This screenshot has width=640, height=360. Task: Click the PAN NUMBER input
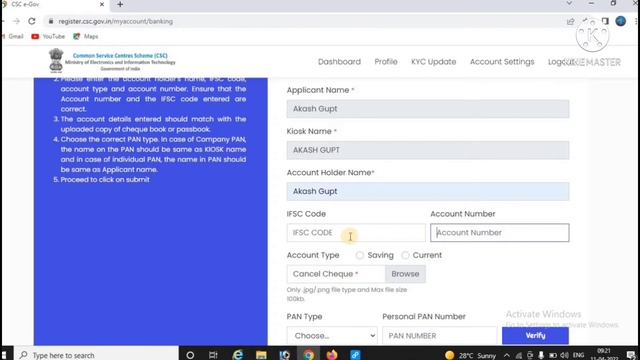440,336
